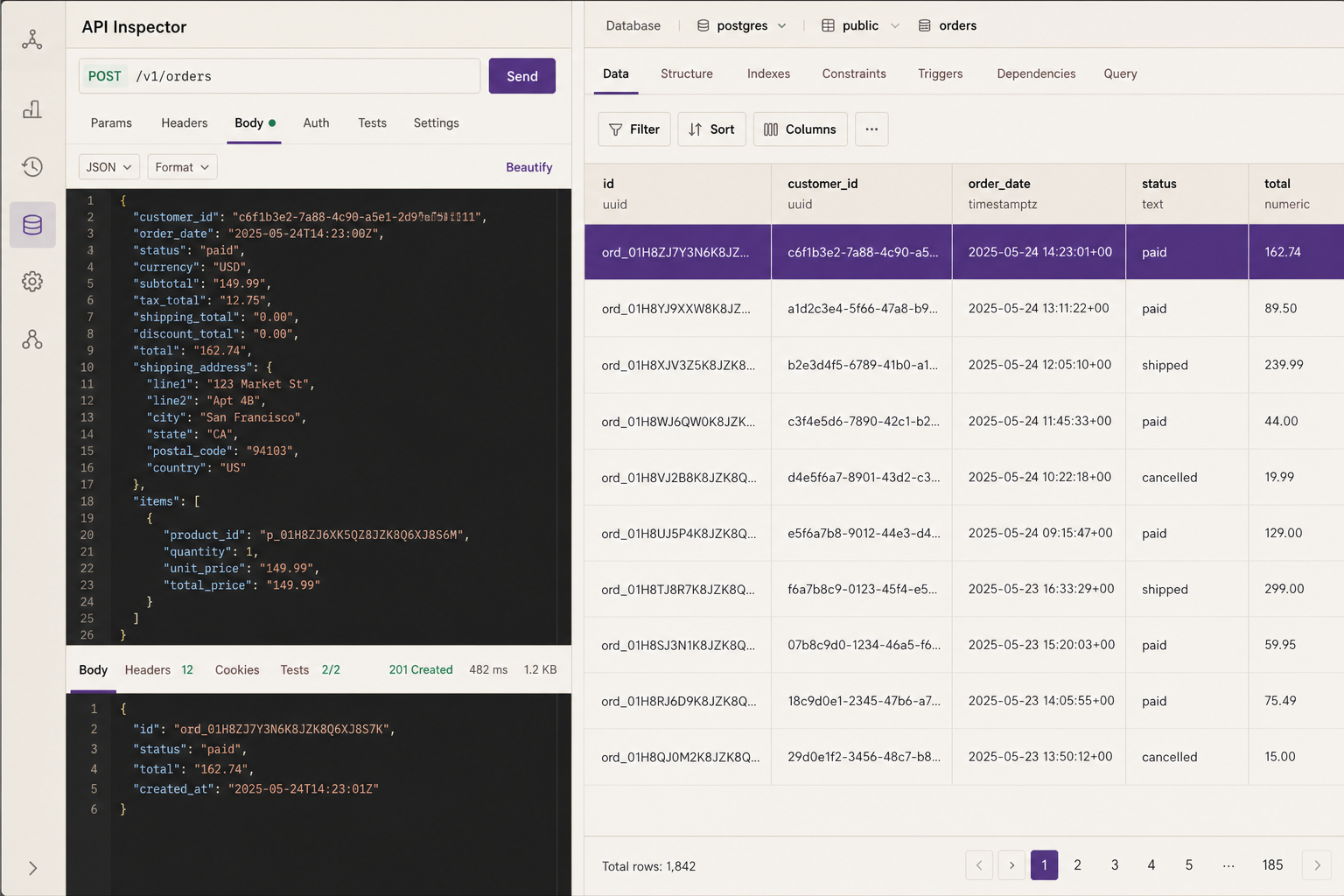Image resolution: width=1344 pixels, height=896 pixels.
Task: Switch to the Params tab
Action: click(111, 122)
